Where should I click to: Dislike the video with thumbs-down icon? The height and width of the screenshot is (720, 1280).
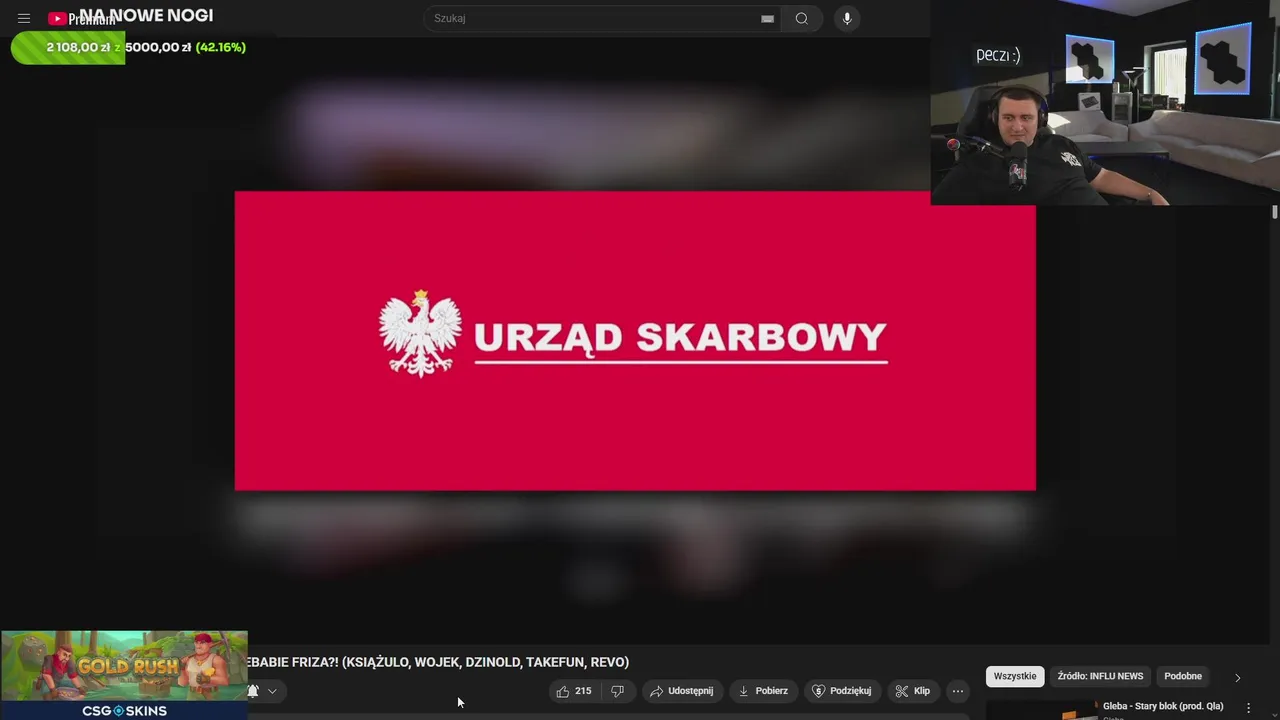tap(617, 691)
